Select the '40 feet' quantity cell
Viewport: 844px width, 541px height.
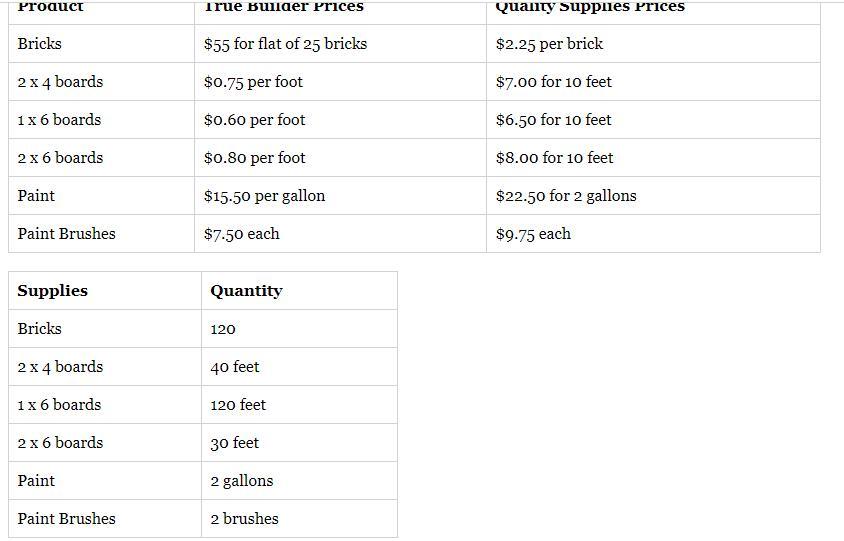point(299,367)
